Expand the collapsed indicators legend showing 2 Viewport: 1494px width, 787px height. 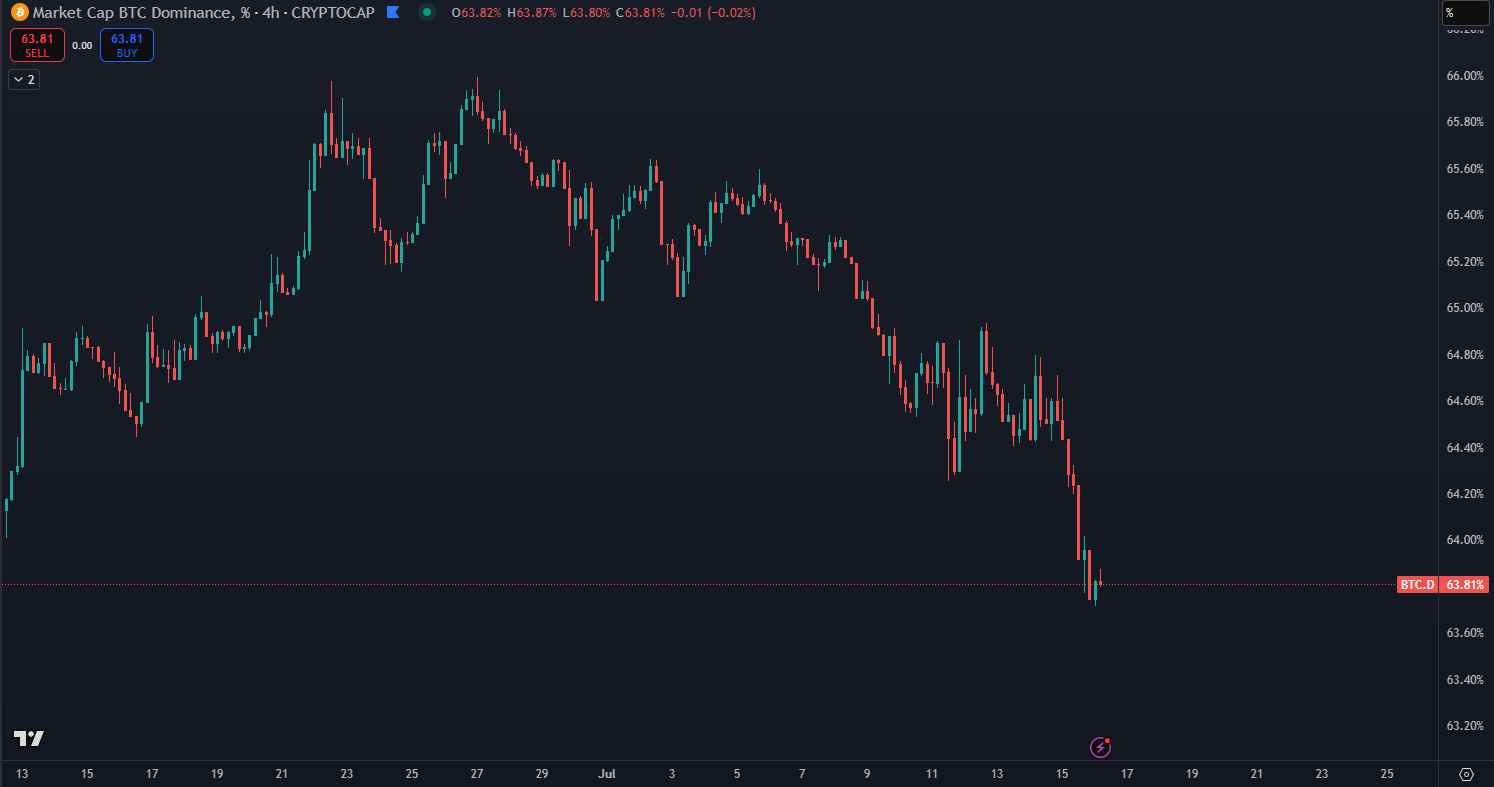(x=24, y=80)
